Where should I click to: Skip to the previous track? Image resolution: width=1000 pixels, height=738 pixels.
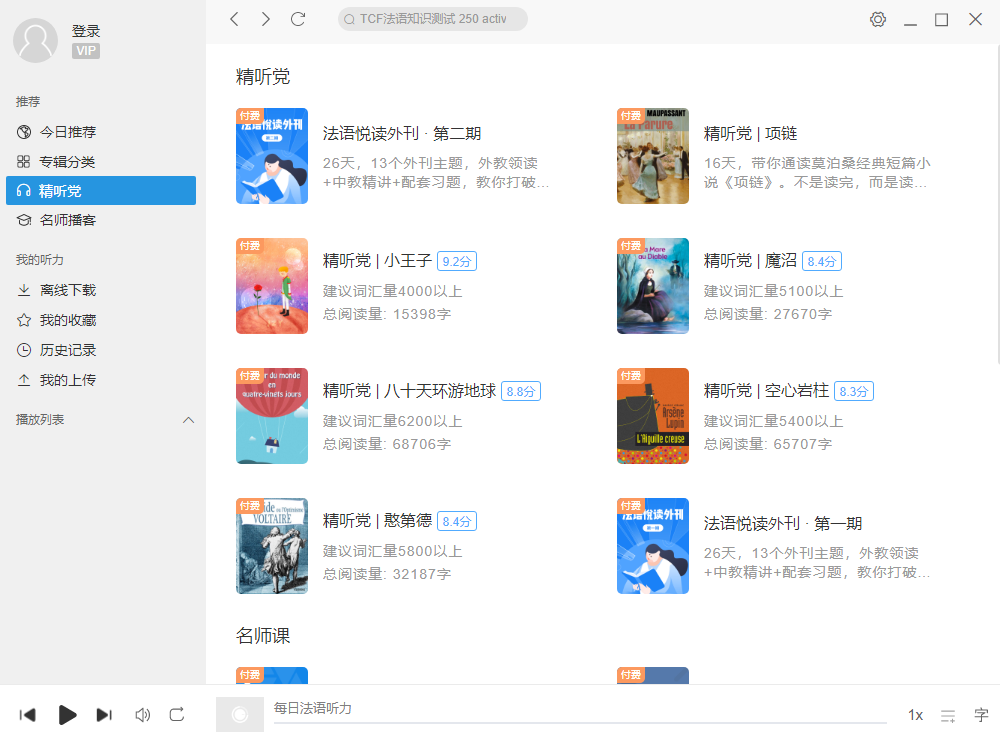[x=28, y=714]
